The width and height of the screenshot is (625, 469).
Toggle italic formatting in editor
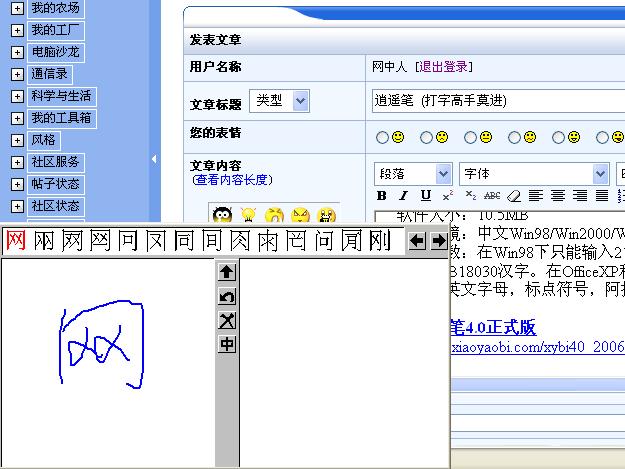tap(403, 196)
